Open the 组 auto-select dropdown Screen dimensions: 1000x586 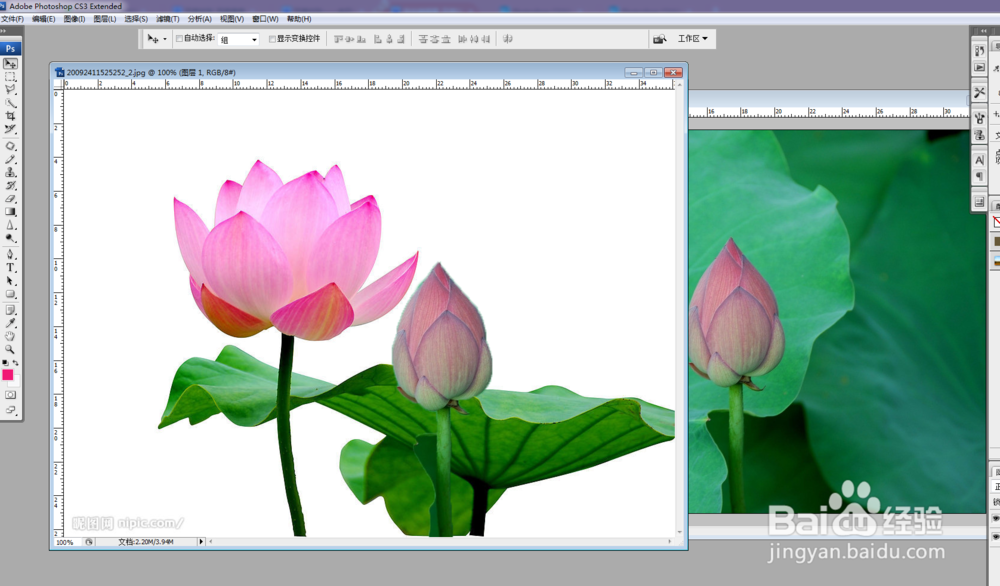[239, 40]
